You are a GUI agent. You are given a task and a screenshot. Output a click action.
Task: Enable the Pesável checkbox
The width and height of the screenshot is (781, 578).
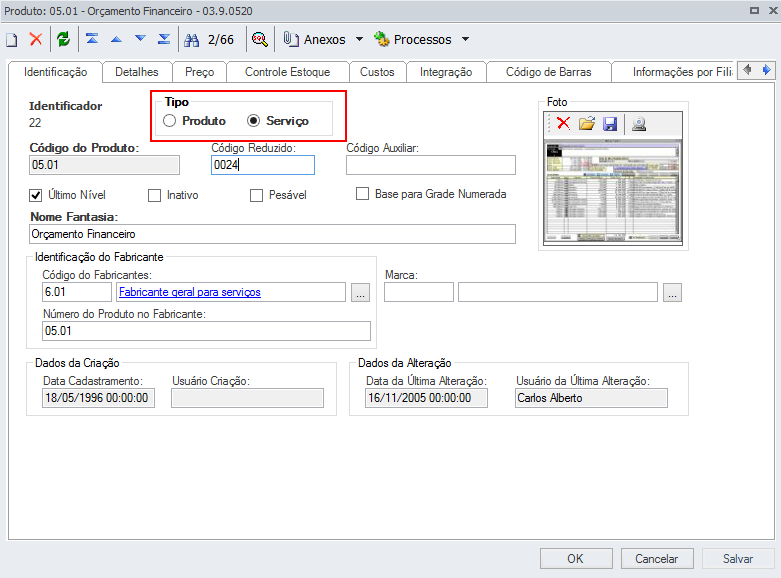click(257, 195)
